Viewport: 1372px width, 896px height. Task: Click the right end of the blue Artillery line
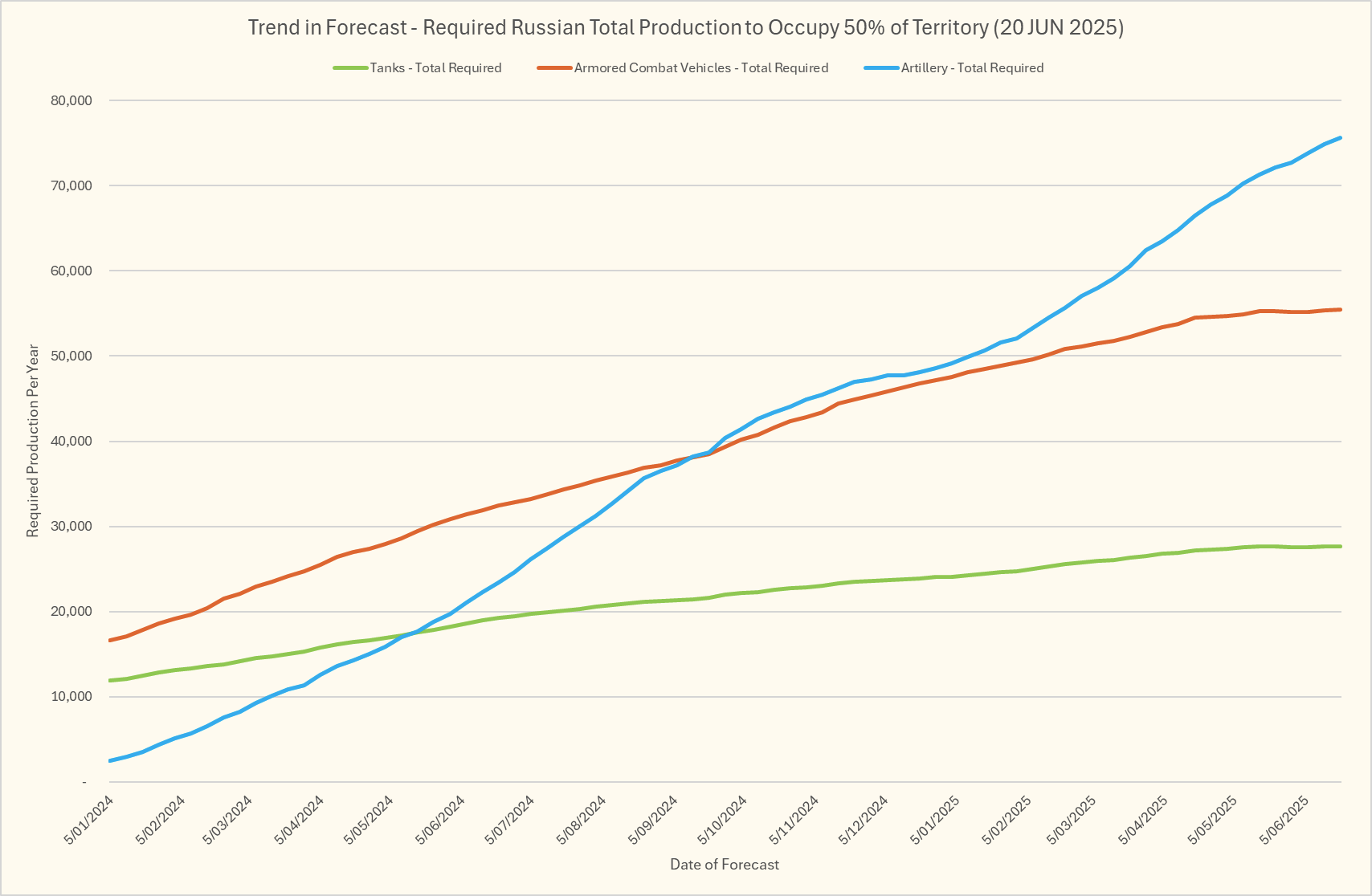click(1339, 138)
